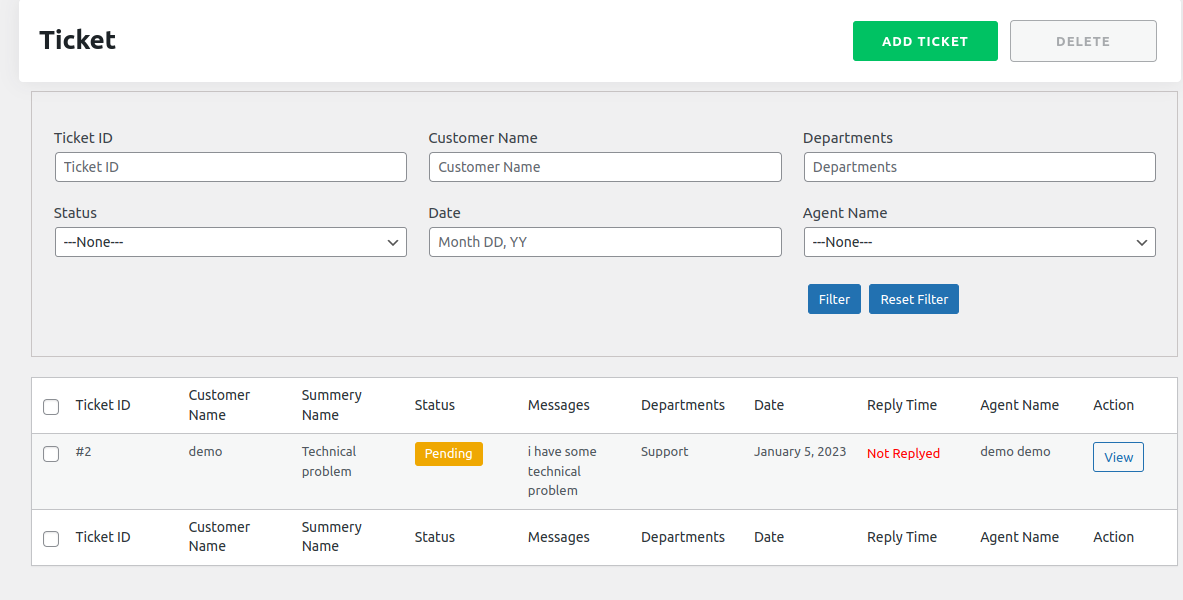This screenshot has height=600, width=1183.
Task: Click Support department cell
Action: [x=665, y=451]
